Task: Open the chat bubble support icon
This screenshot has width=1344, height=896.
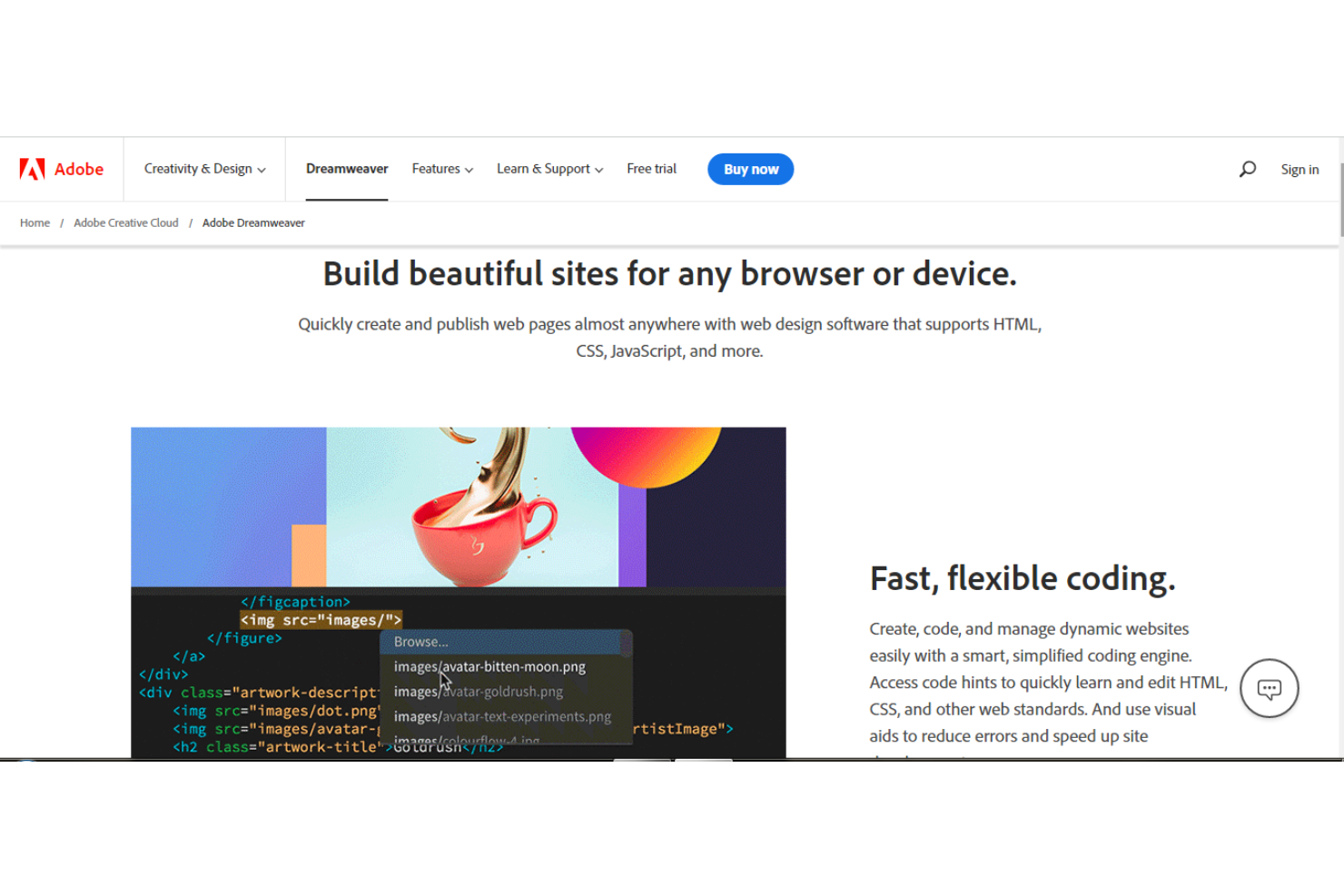Action: [x=1269, y=688]
